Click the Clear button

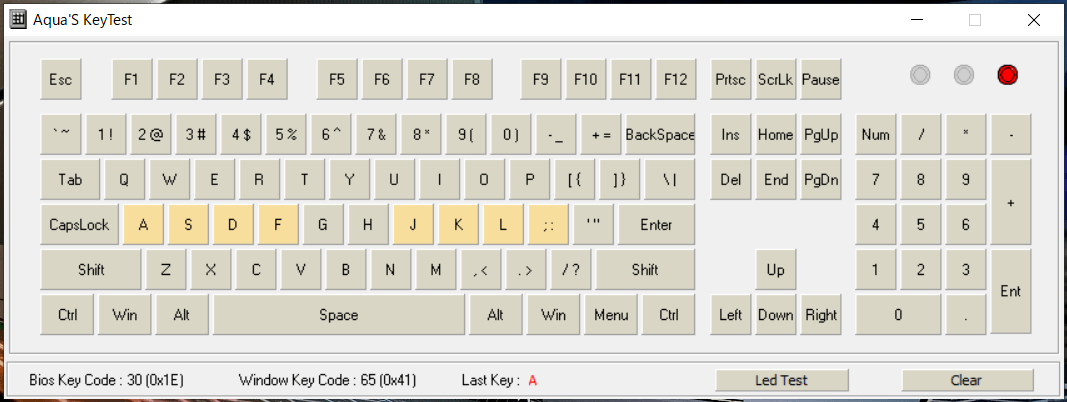(x=967, y=380)
